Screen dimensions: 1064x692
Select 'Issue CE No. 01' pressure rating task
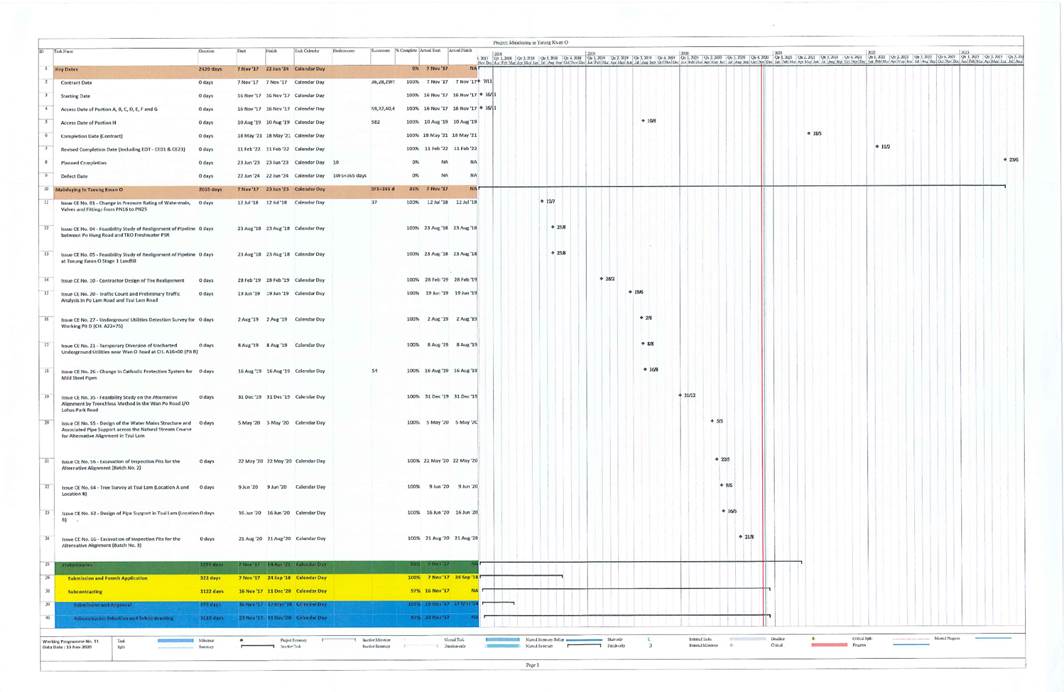coord(126,206)
